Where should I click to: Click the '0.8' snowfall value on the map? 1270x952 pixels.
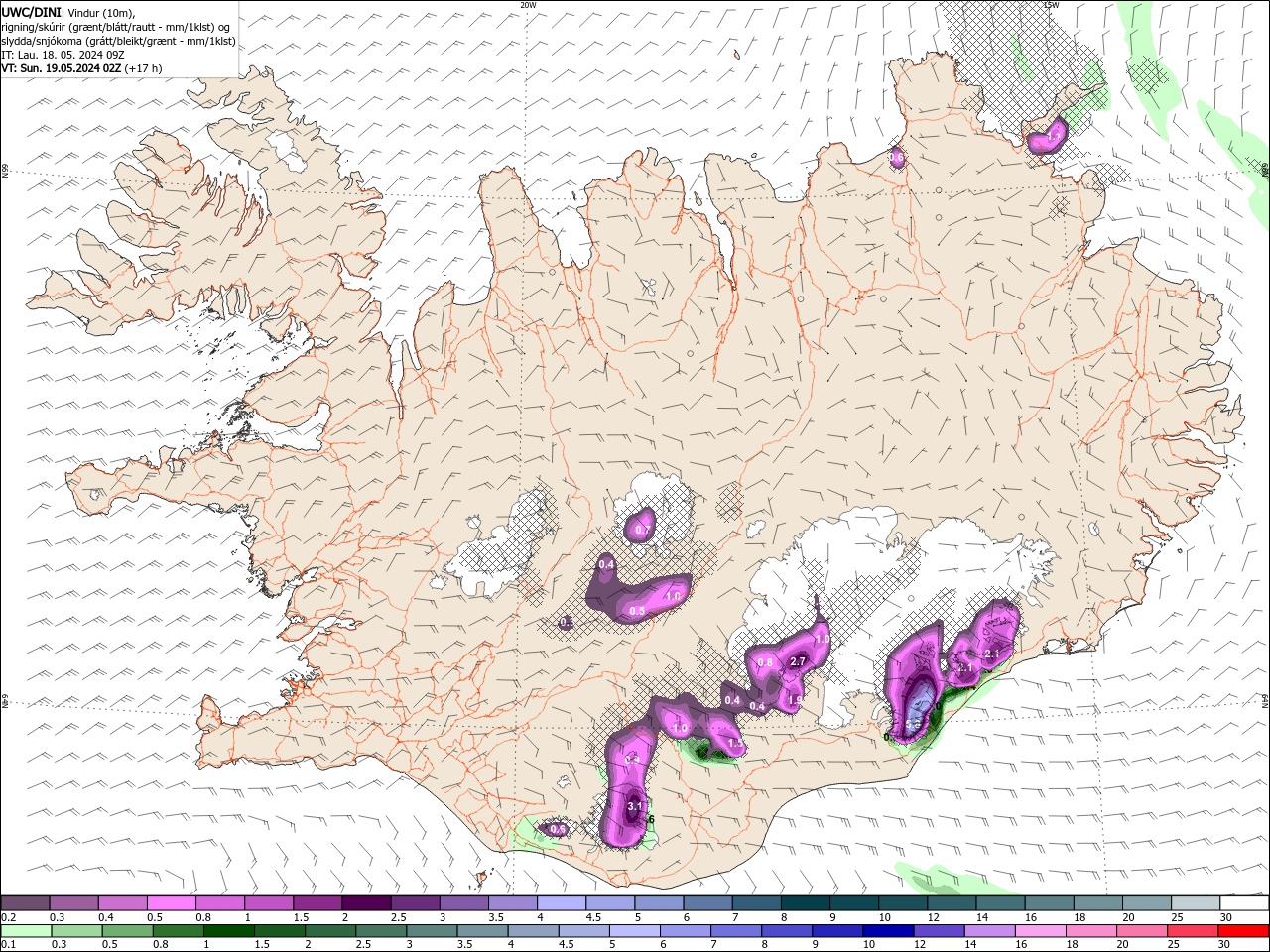point(765,662)
